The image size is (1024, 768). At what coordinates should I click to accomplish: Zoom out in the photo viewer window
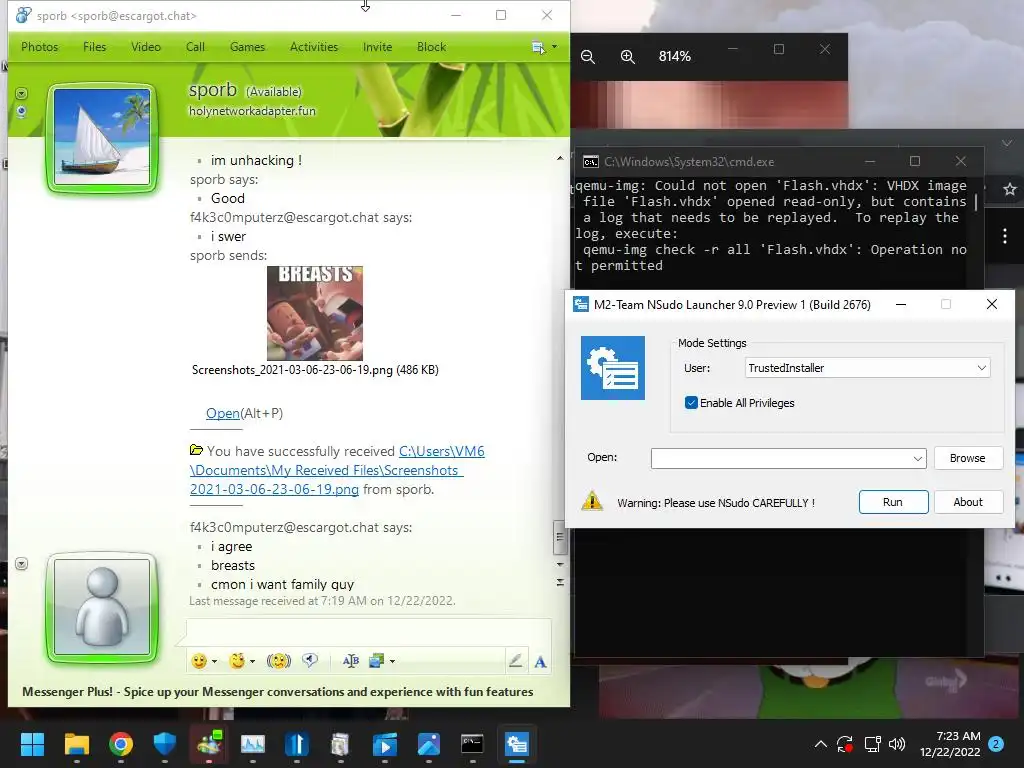(588, 57)
